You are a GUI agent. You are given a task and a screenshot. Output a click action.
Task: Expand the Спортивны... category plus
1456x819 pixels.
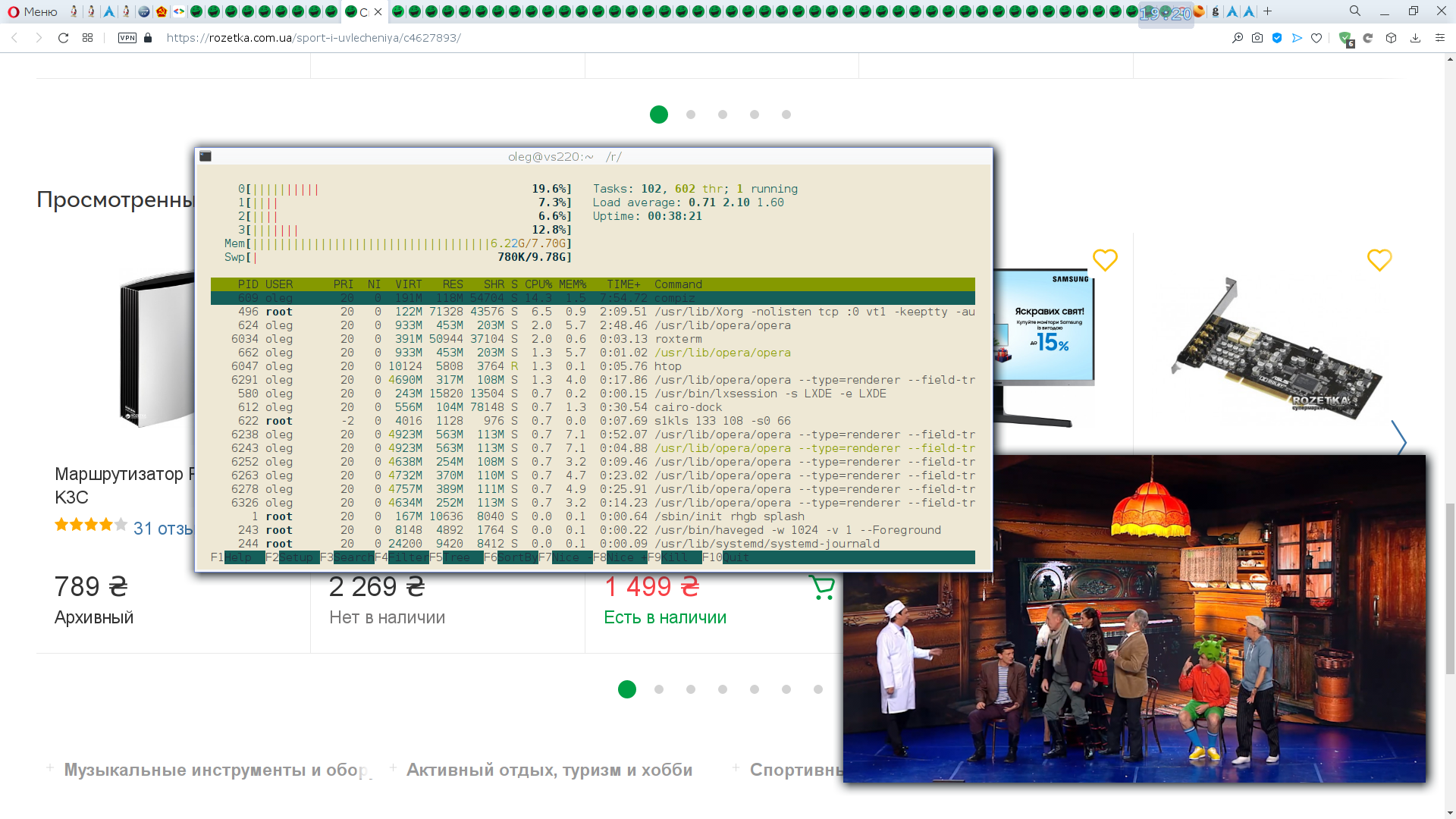[x=736, y=768]
